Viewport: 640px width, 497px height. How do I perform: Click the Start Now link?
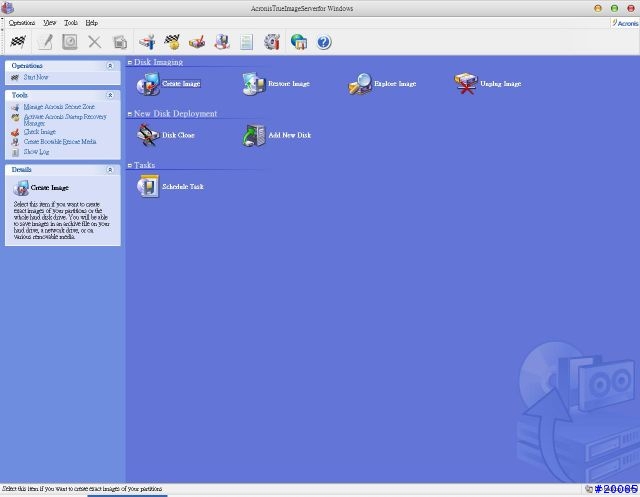(x=36, y=77)
